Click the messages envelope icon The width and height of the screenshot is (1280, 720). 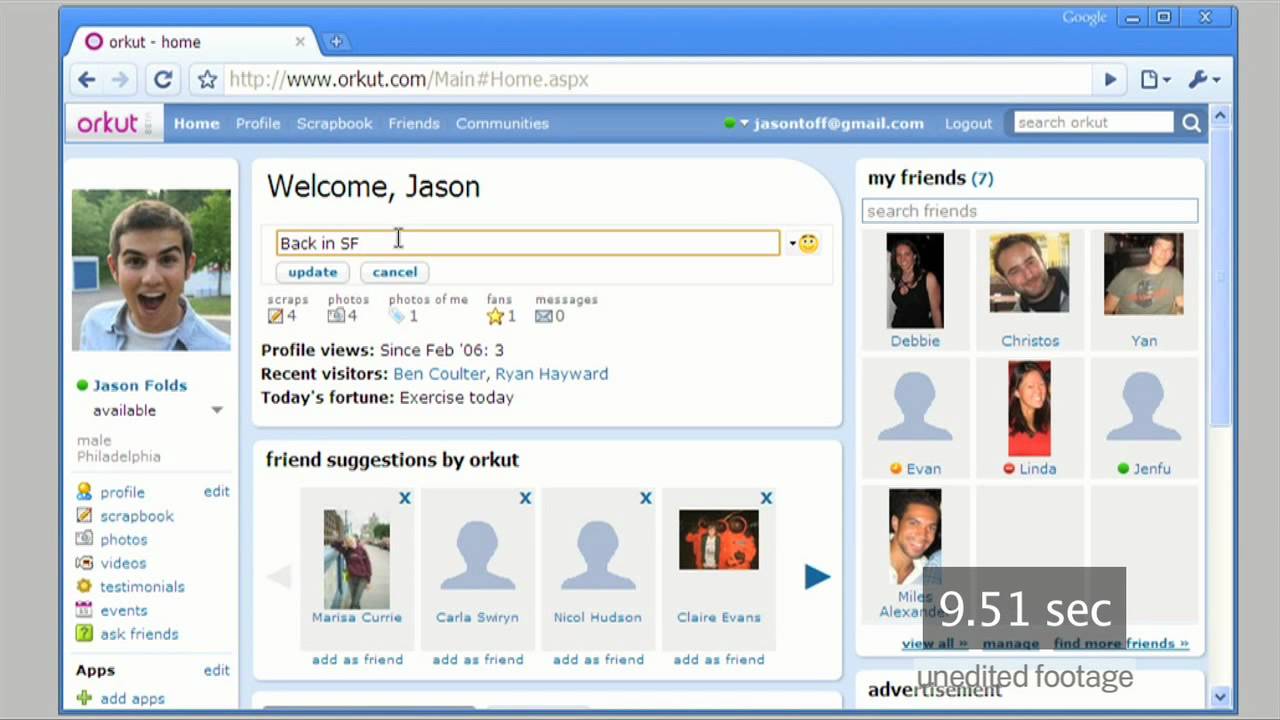[x=543, y=316]
